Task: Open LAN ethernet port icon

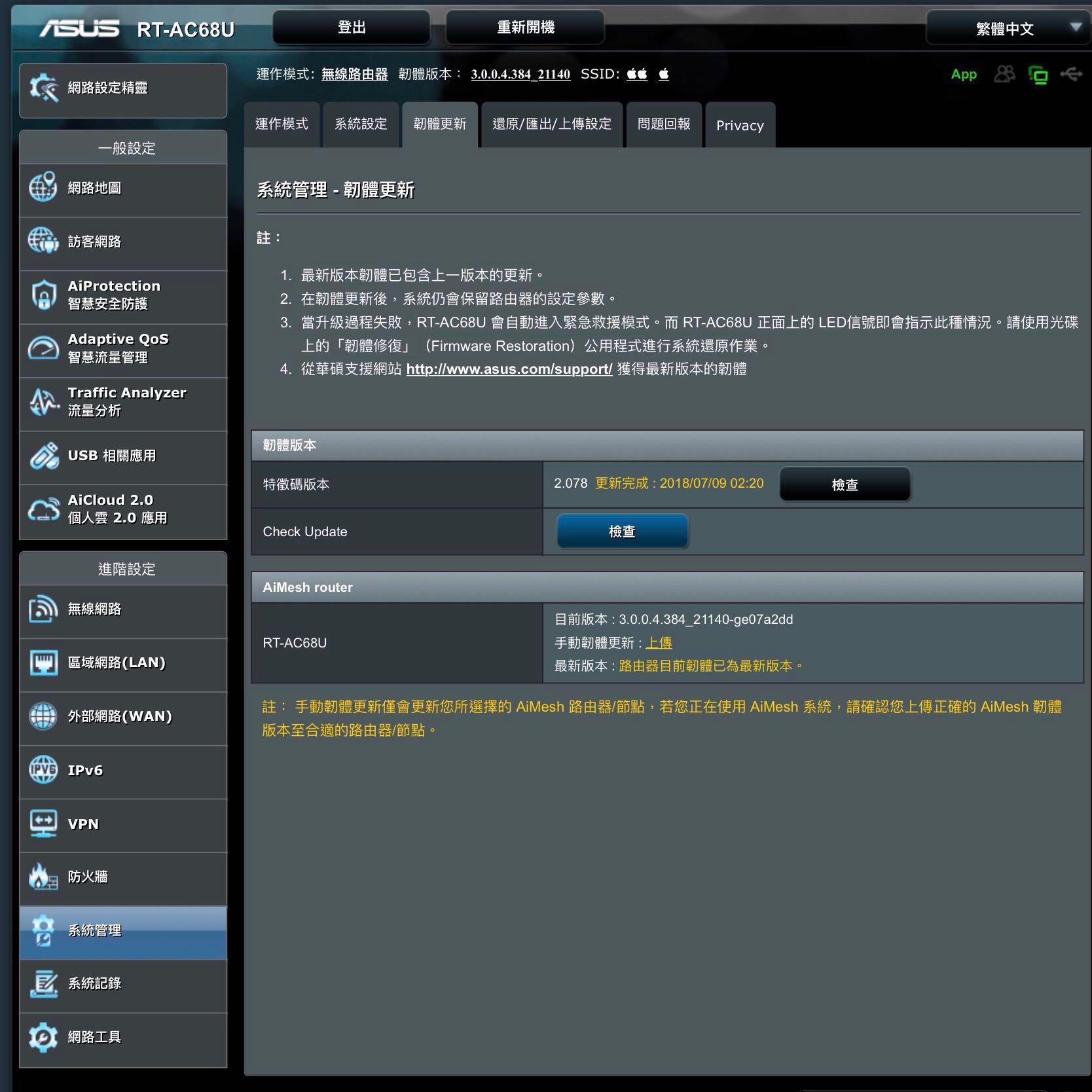Action: pyautogui.click(x=43, y=663)
